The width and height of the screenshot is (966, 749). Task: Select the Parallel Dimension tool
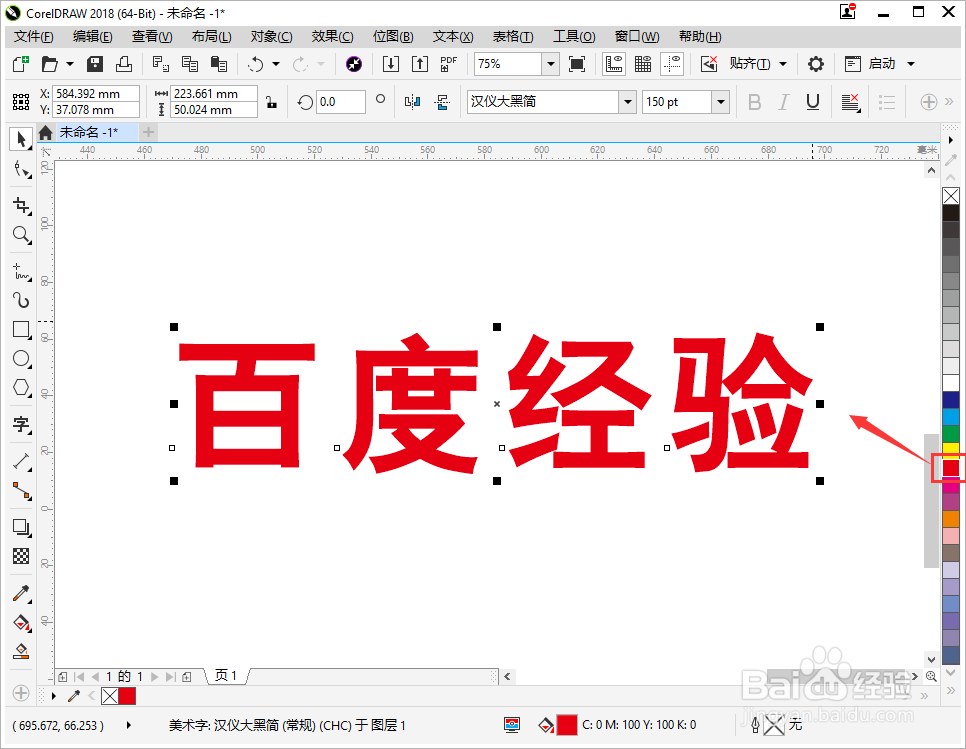pyautogui.click(x=22, y=461)
